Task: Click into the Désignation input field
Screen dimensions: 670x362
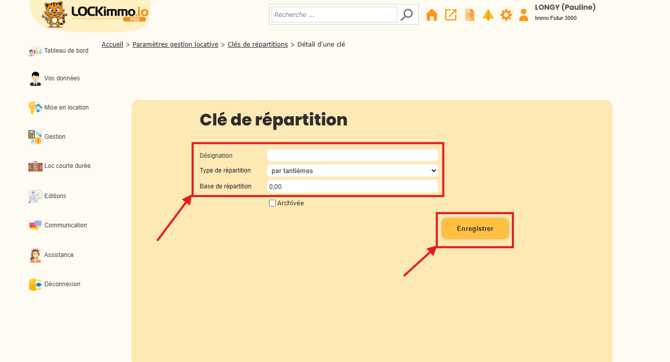Action: (353, 156)
